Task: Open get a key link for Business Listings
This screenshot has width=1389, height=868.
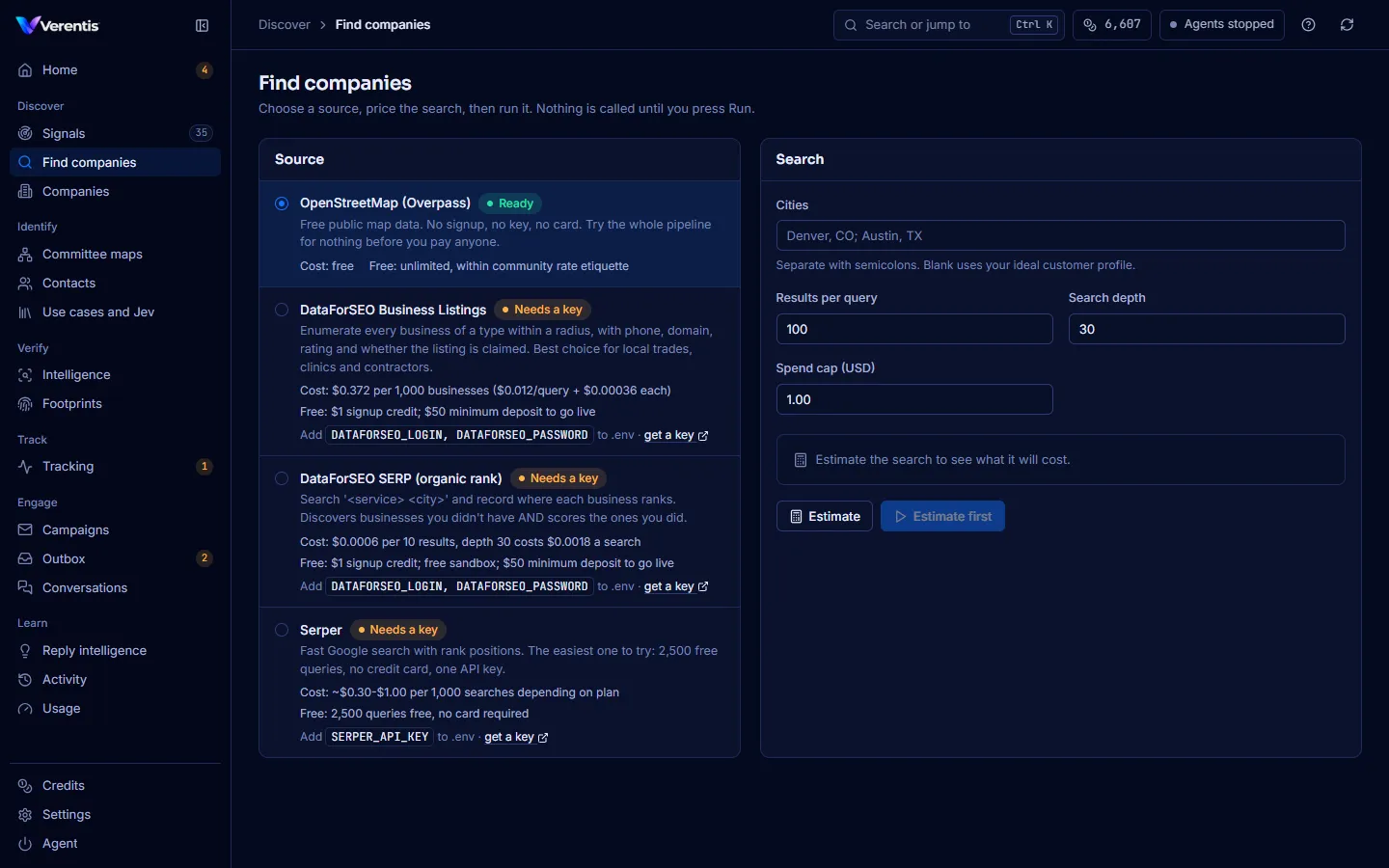Action: [676, 435]
